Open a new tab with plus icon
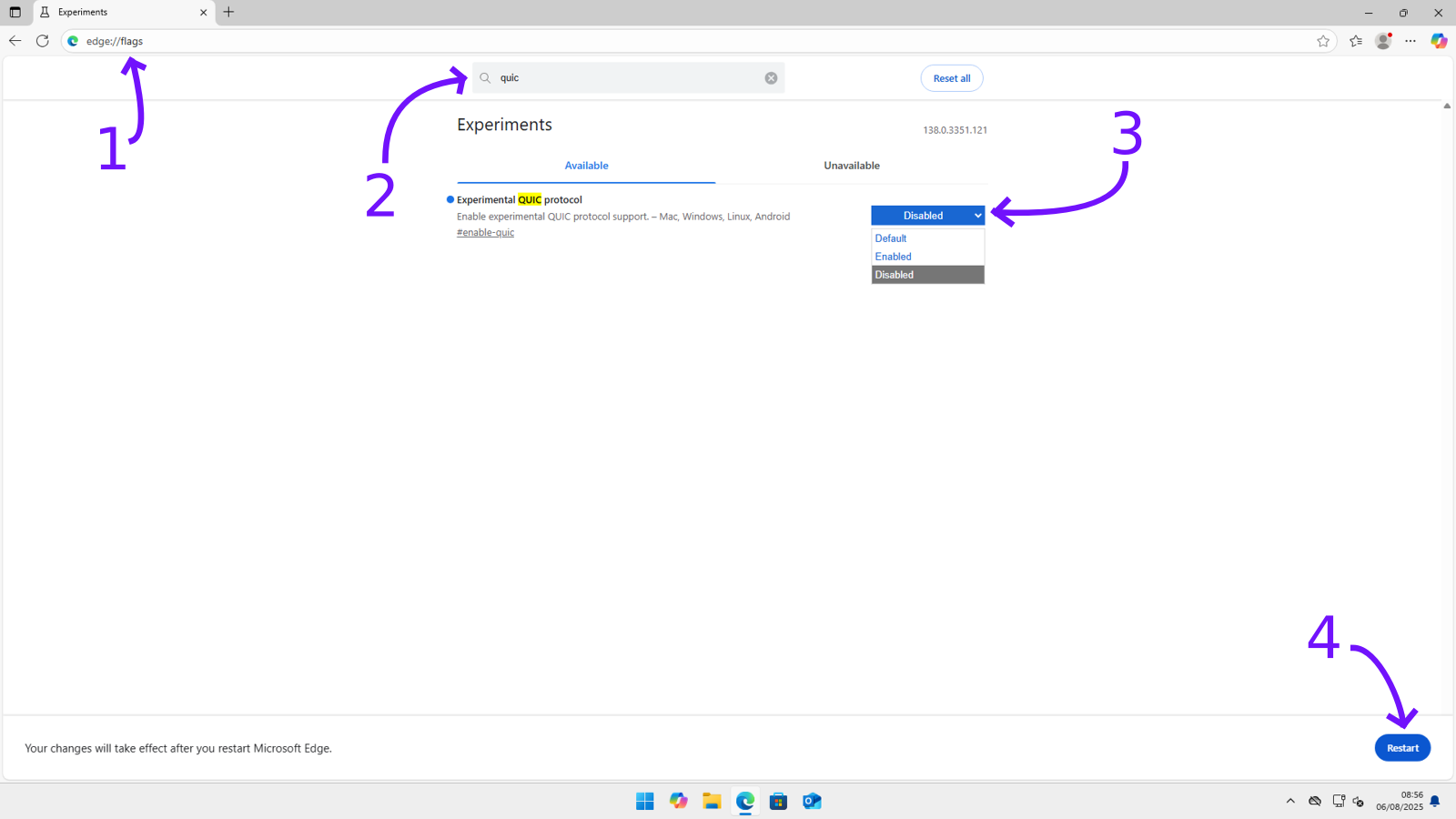1456x819 pixels. coord(228,12)
